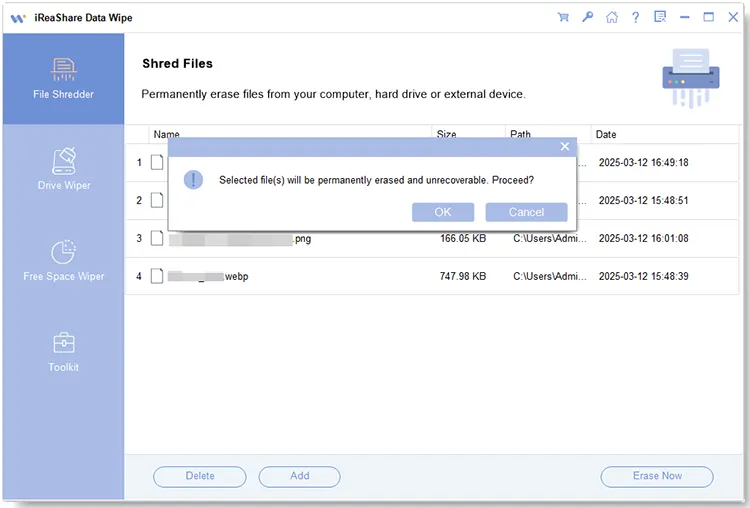Tick the checkbox for the .webp file
The height and width of the screenshot is (508, 750).
[x=157, y=276]
